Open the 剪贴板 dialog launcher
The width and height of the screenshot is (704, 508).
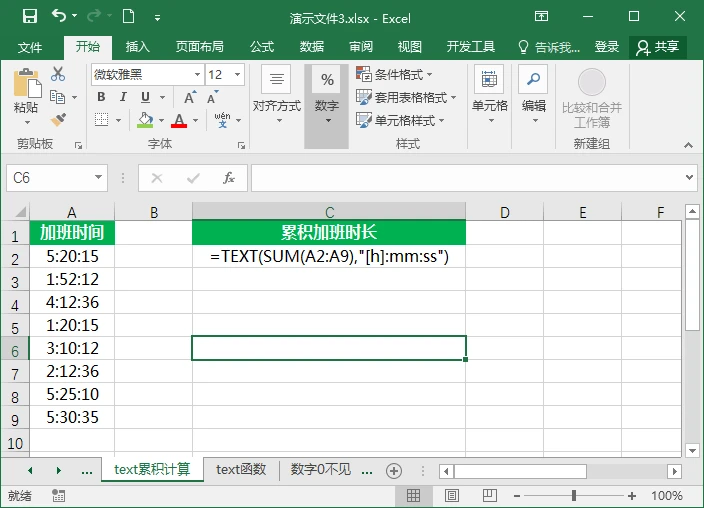tap(79, 145)
